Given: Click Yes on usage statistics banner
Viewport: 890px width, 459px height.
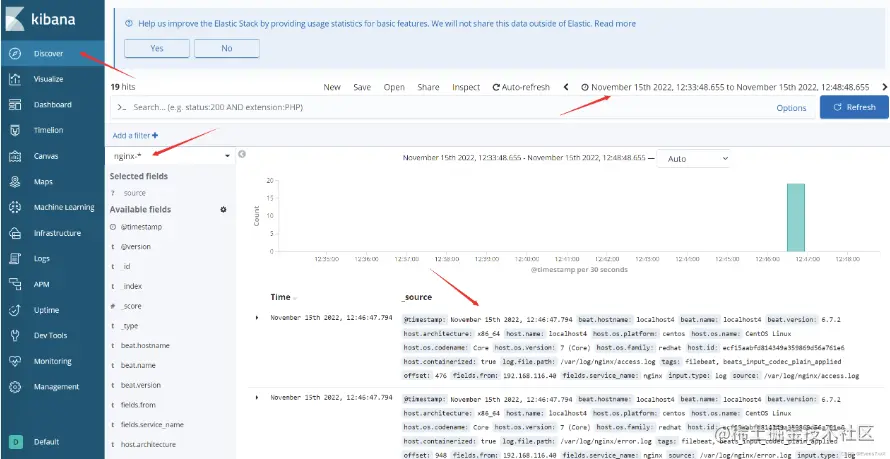Looking at the screenshot, I should coord(157,48).
